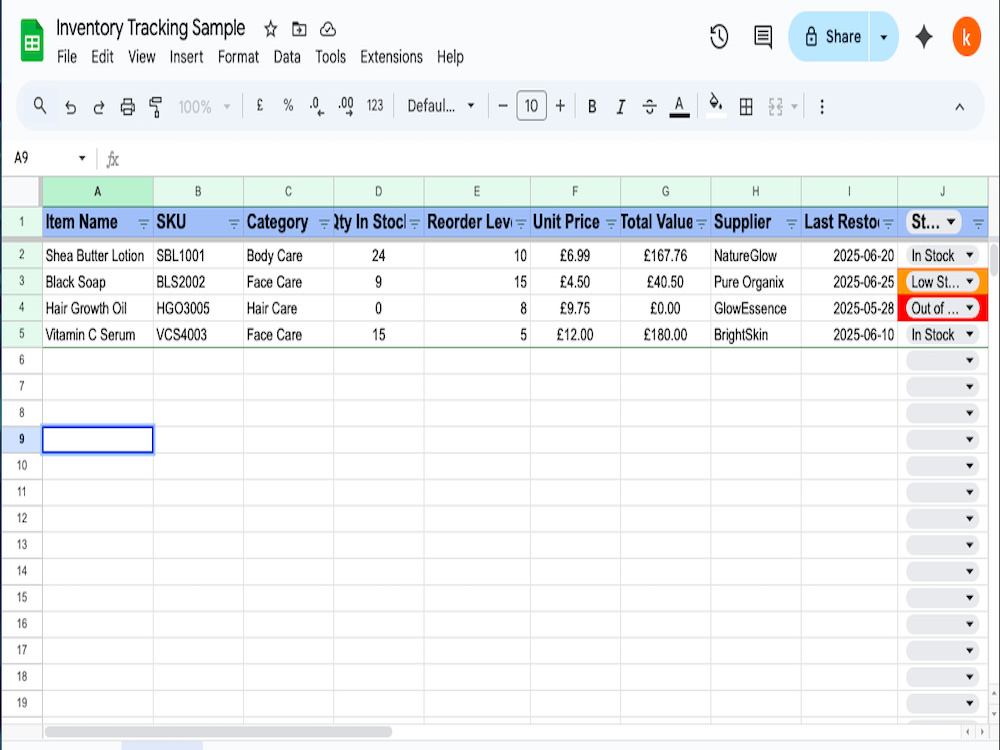Open the View menu
Image resolution: width=1000 pixels, height=750 pixels.
pyautogui.click(x=142, y=57)
